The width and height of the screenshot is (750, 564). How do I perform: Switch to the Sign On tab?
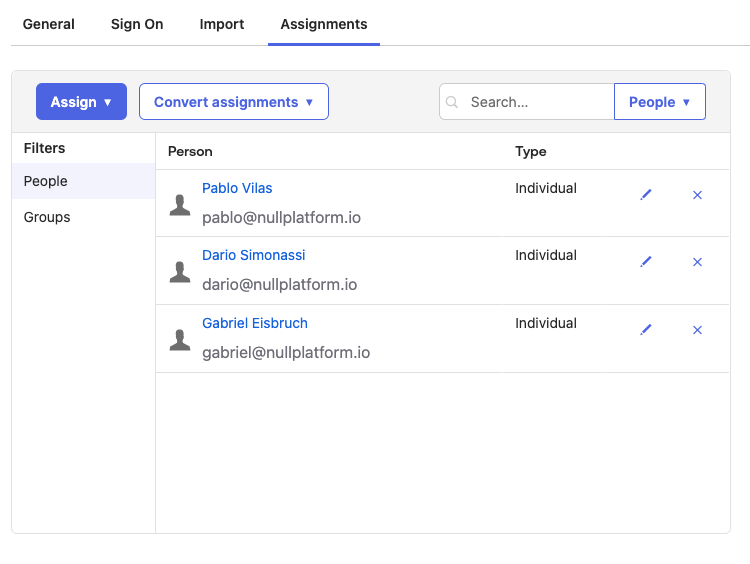[137, 24]
